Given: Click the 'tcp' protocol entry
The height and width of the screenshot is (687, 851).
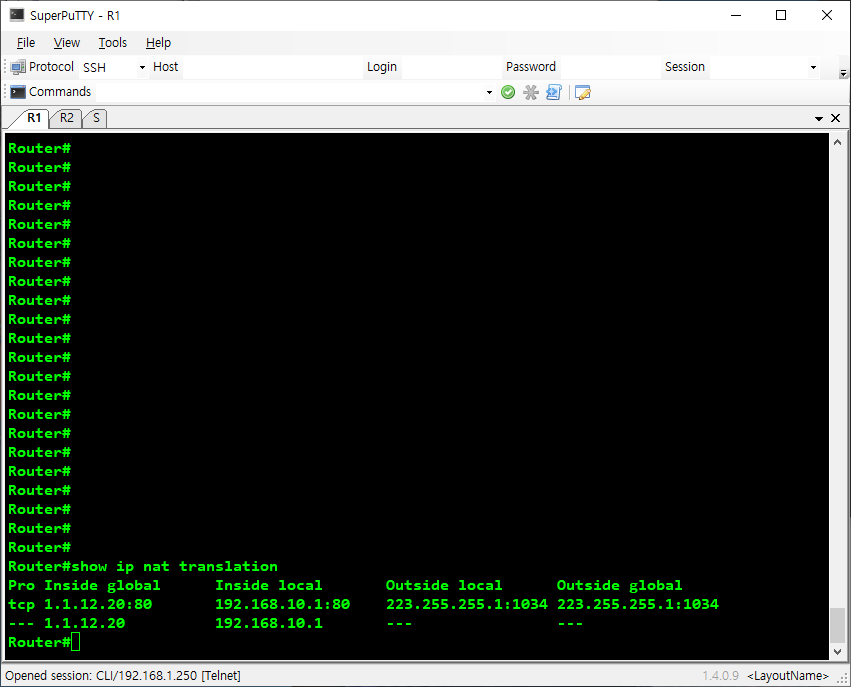Looking at the screenshot, I should point(22,605).
